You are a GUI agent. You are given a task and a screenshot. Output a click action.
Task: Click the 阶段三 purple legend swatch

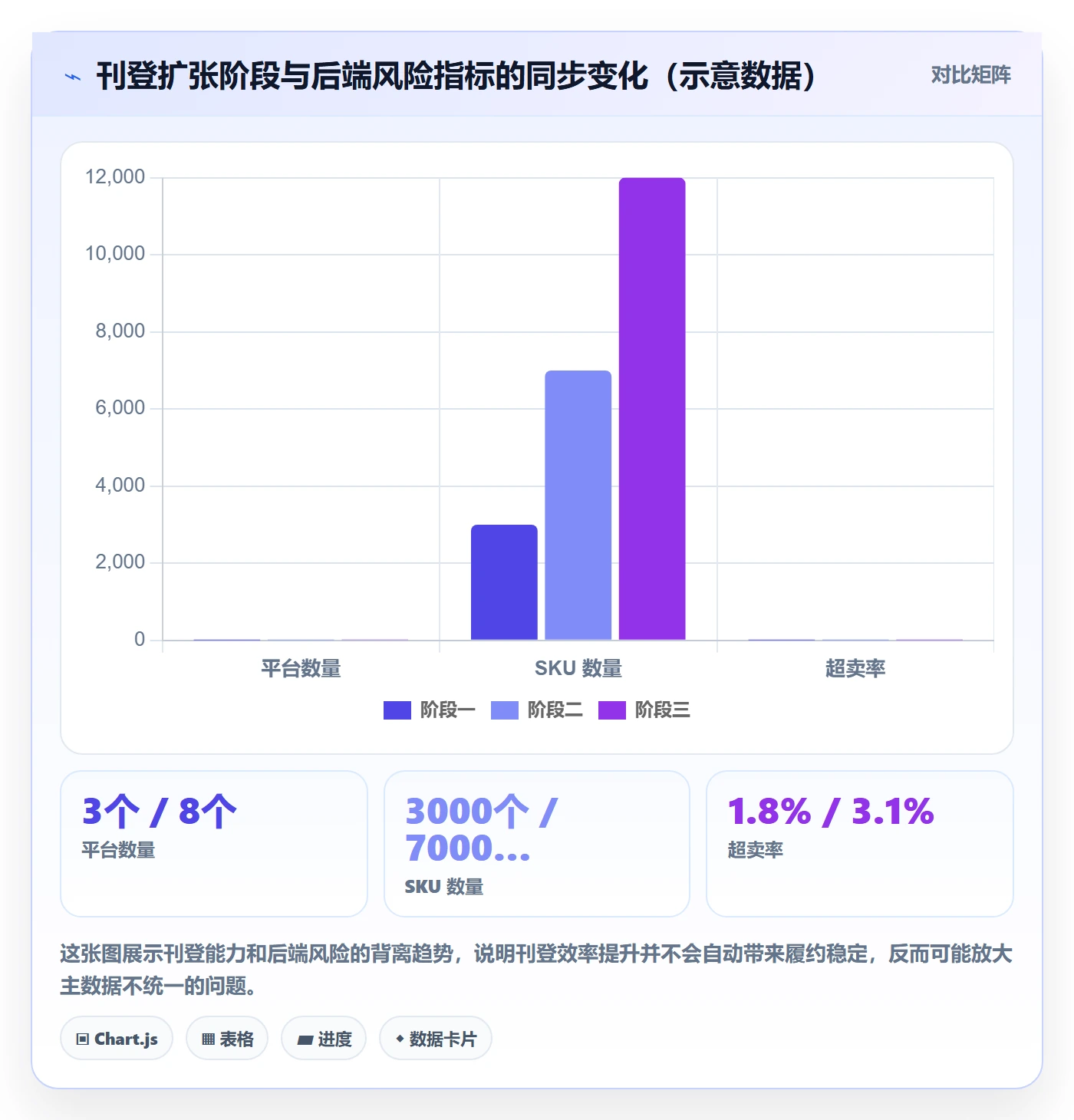(x=612, y=710)
